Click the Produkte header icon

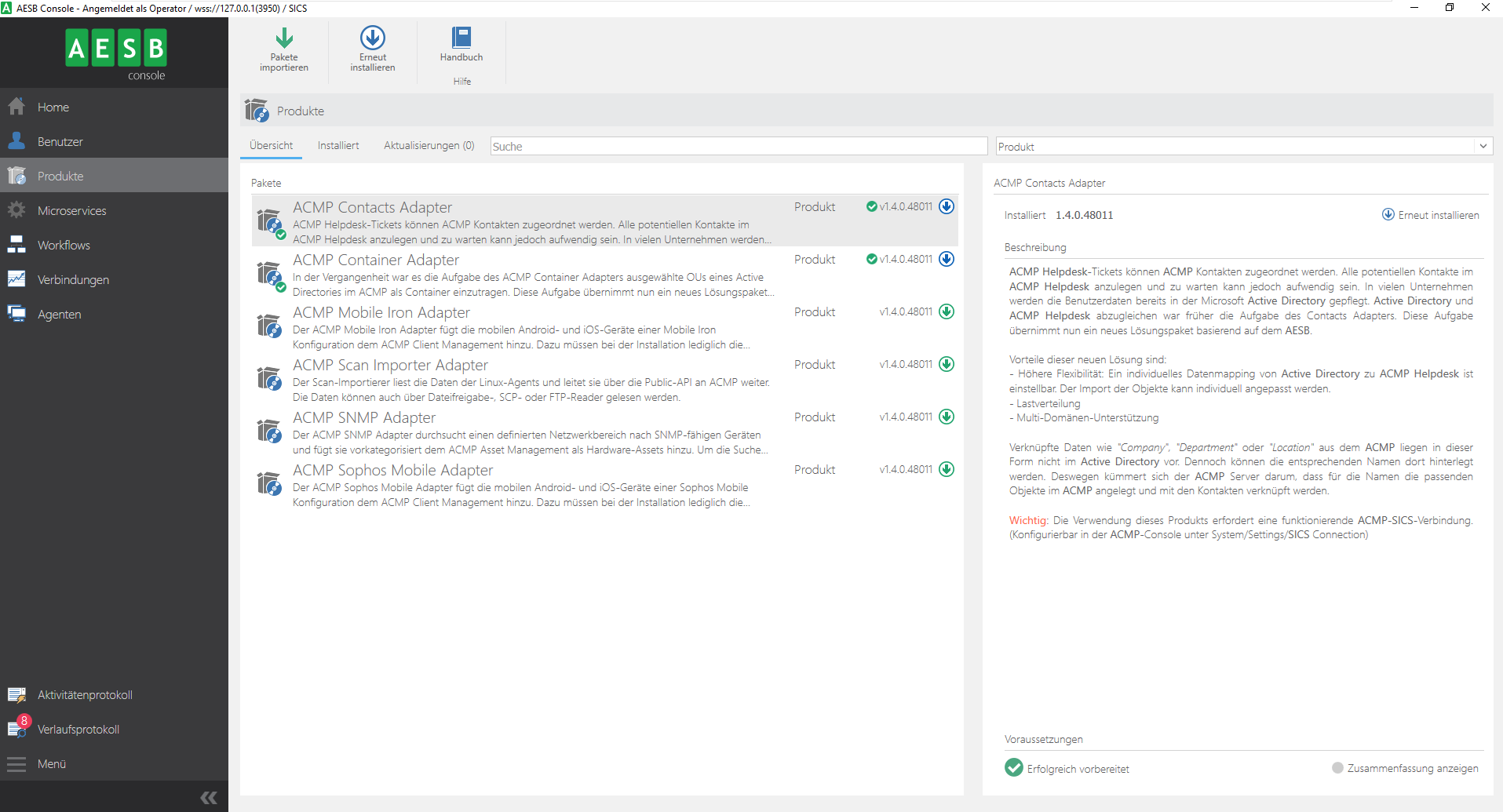[257, 111]
